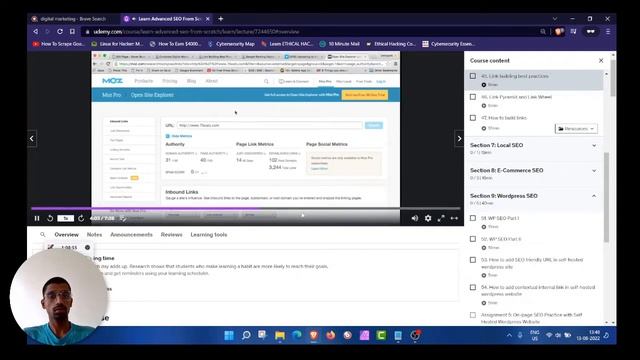Select the Learning tools tab

tap(209, 235)
